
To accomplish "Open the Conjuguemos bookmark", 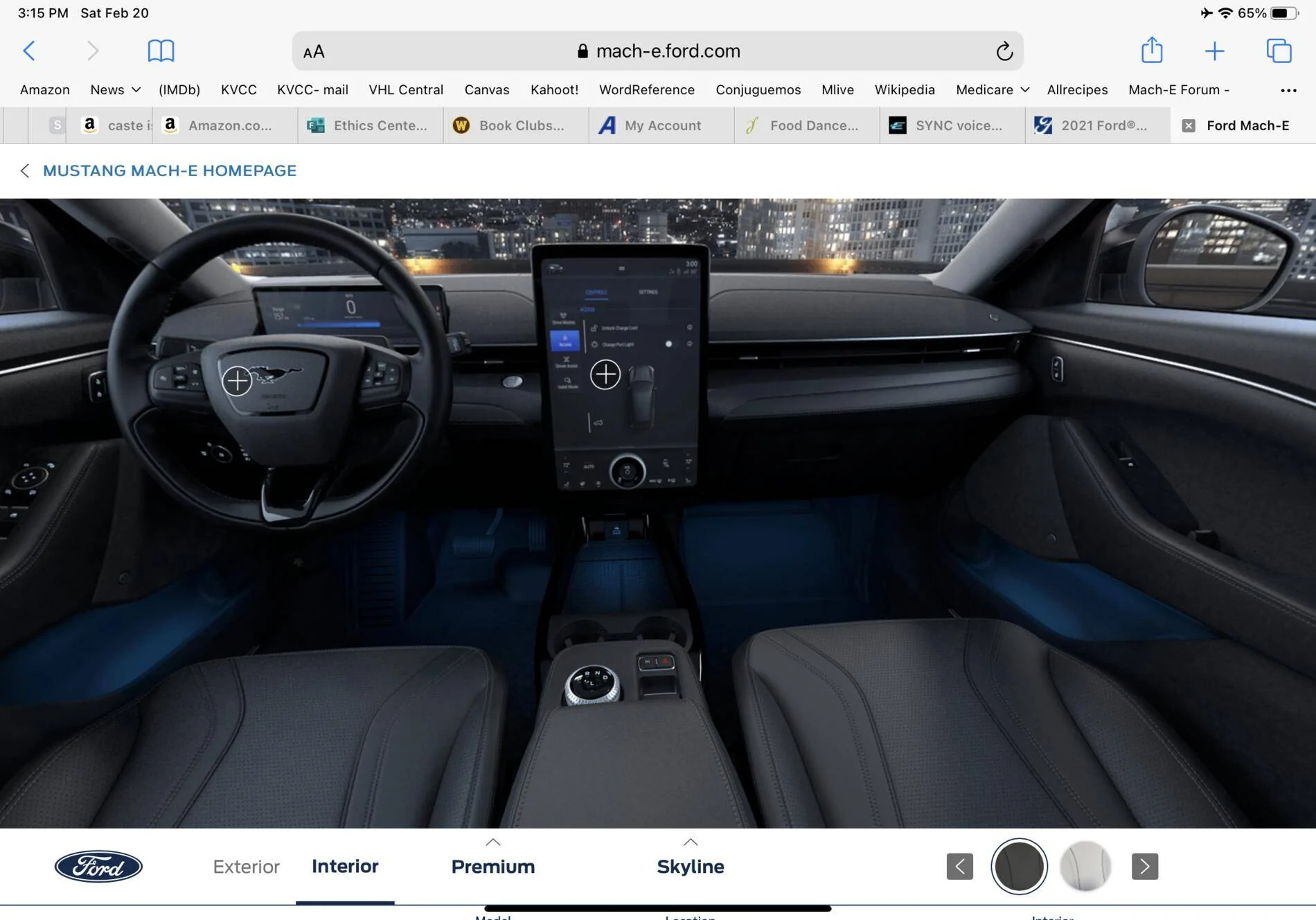I will click(x=758, y=90).
